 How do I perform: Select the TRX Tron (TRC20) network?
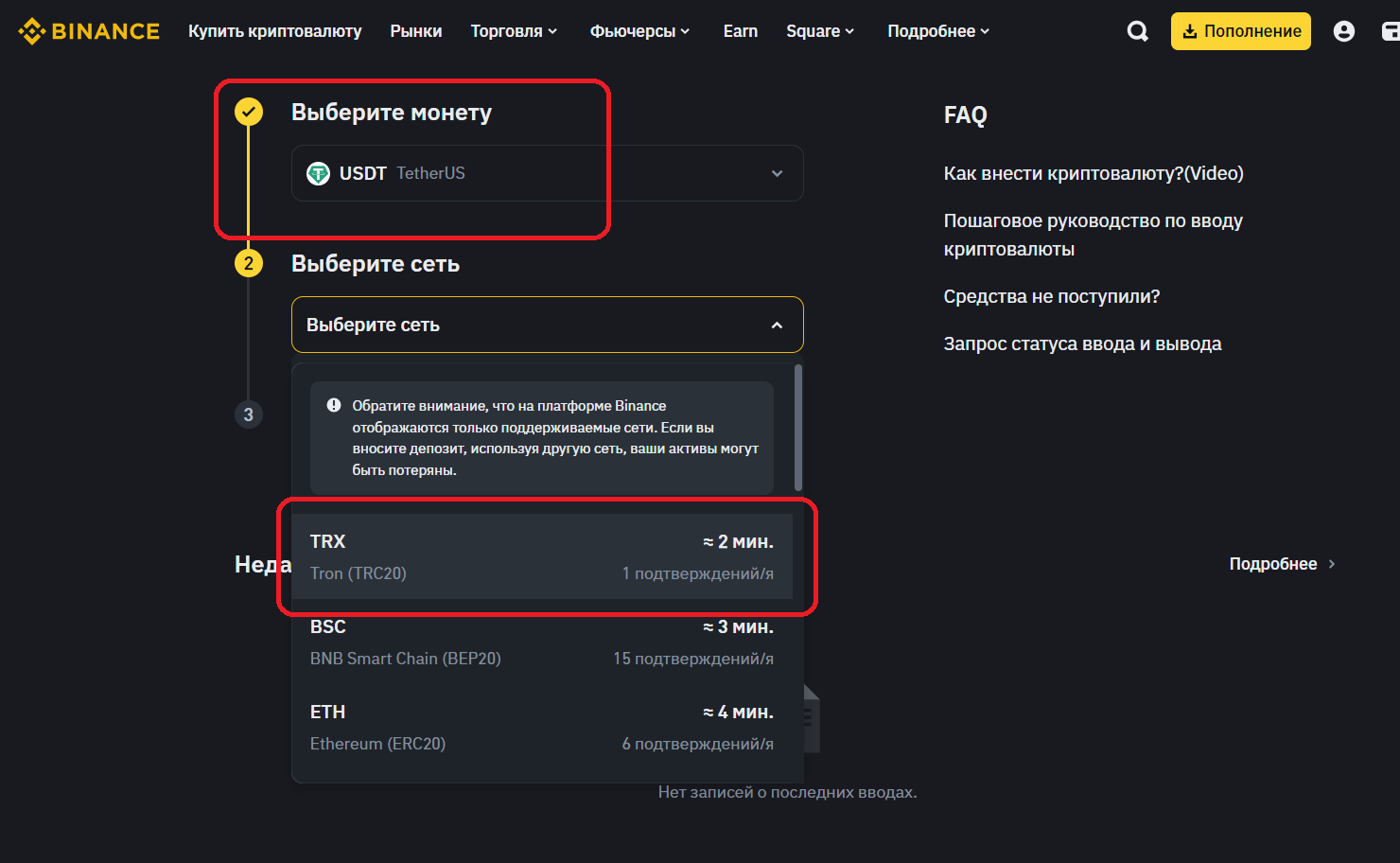[541, 556]
